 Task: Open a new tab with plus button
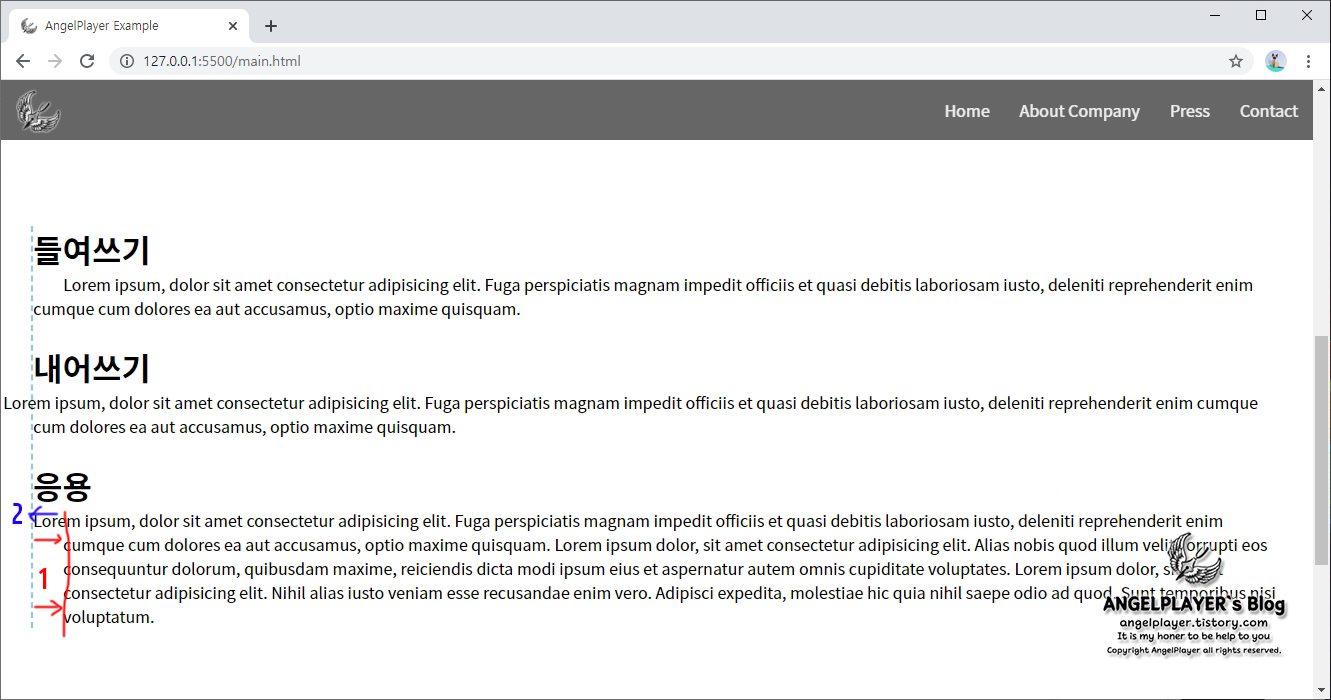[x=270, y=26]
